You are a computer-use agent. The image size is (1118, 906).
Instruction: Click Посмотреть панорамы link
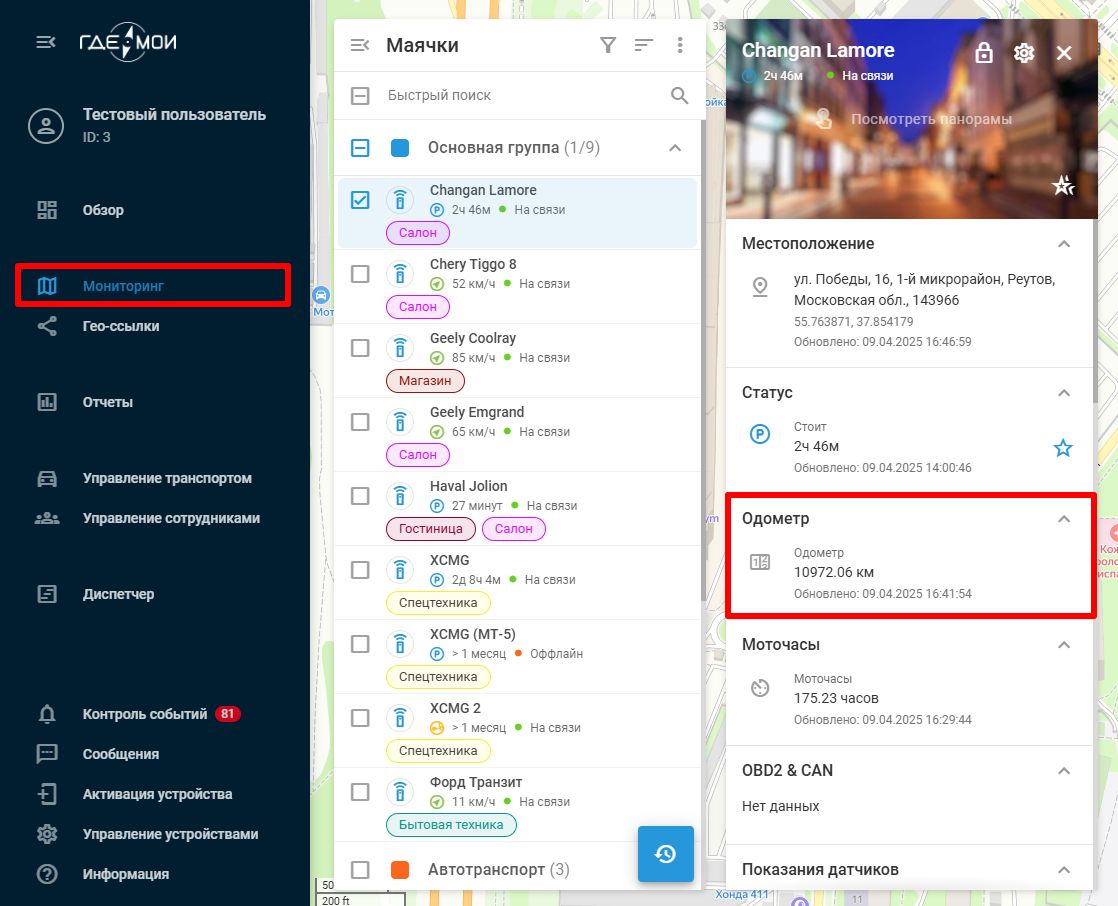pos(930,119)
